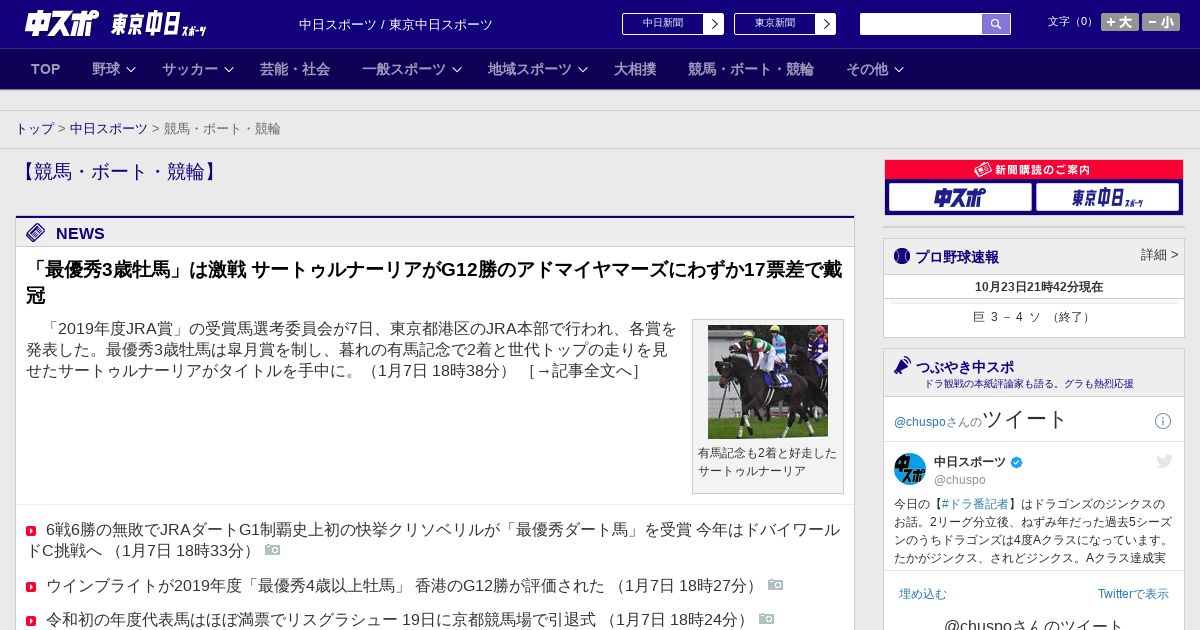The image size is (1200, 630).
Task: Click the 東京中日スポーツ subscription banner button
Action: [x=1107, y=197]
